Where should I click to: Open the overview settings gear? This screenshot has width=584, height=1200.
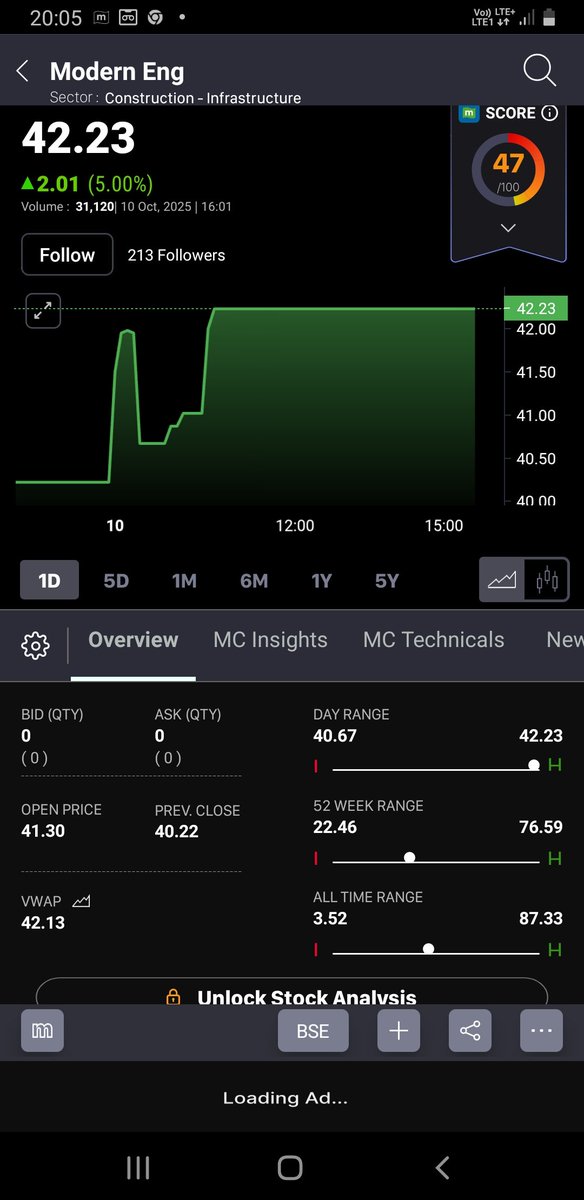(x=35, y=646)
